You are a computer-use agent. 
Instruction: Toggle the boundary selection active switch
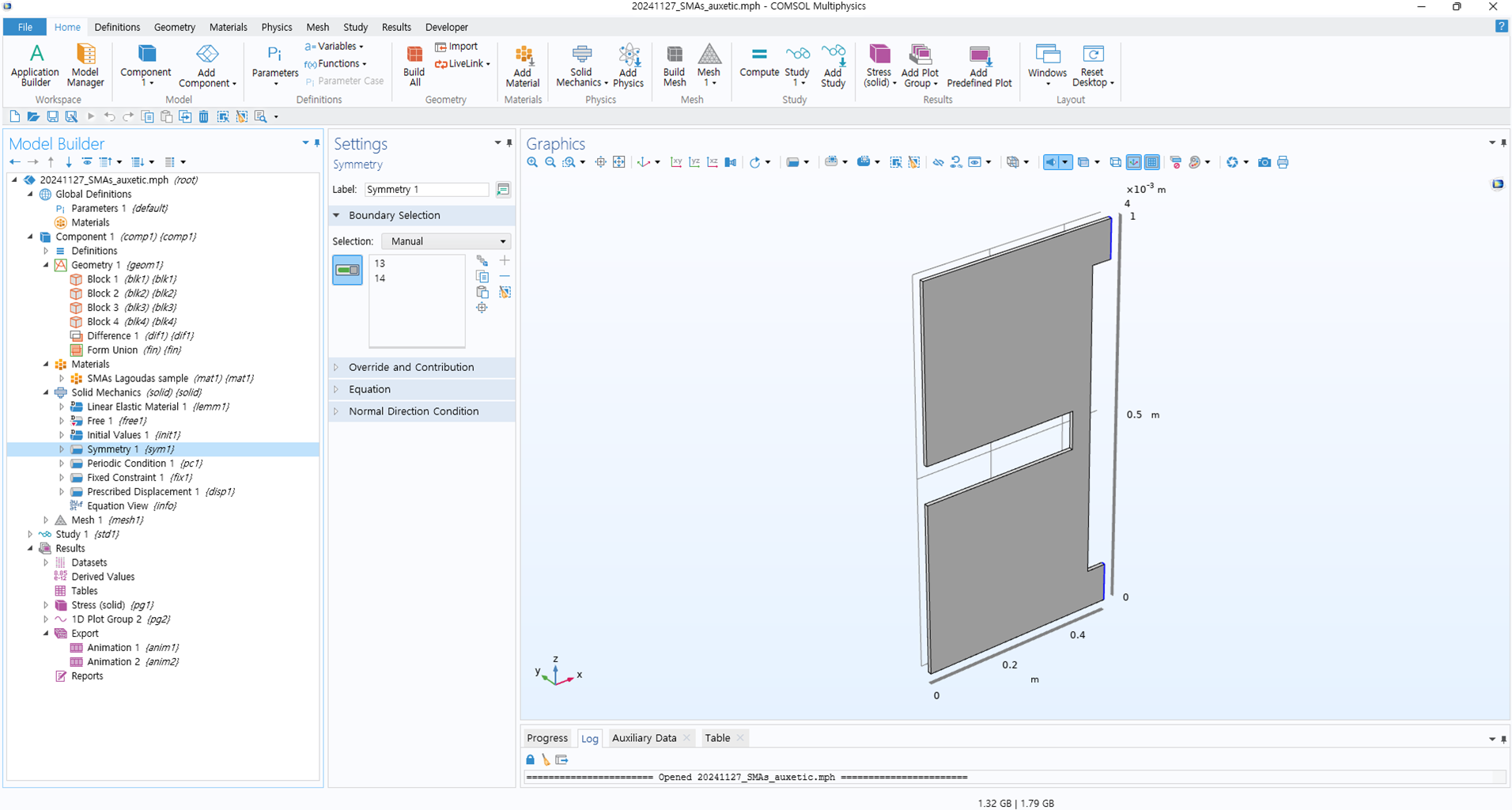pos(347,270)
